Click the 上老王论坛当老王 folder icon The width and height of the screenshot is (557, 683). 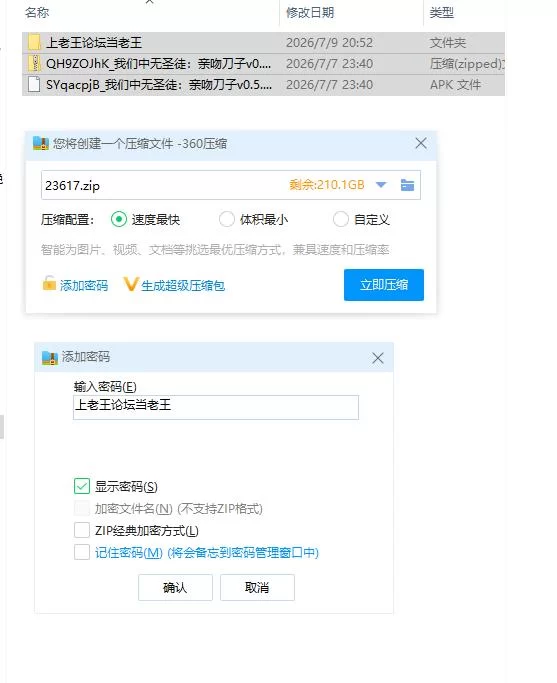tap(34, 42)
